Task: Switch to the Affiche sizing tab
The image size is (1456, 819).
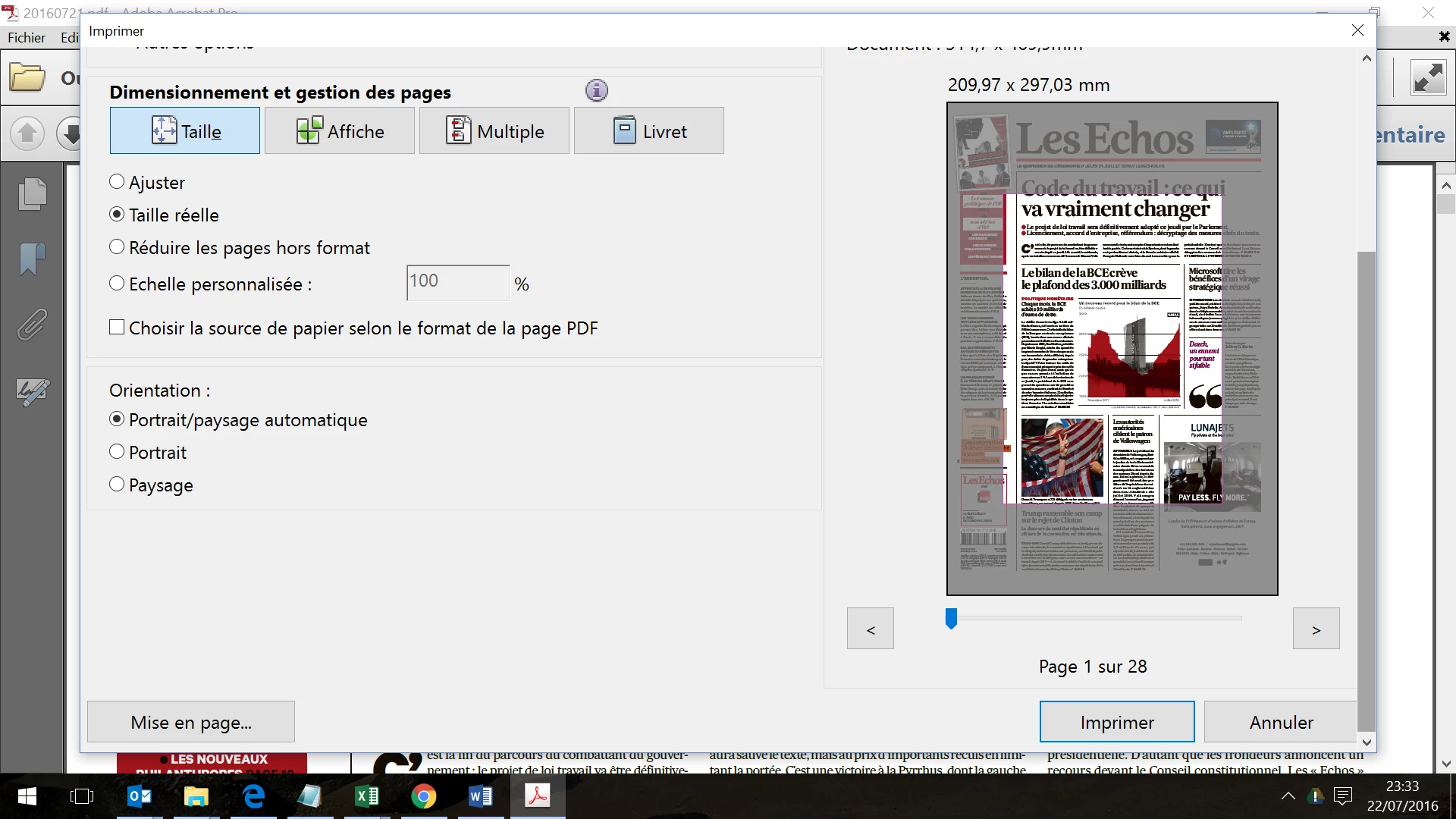Action: pos(340,131)
